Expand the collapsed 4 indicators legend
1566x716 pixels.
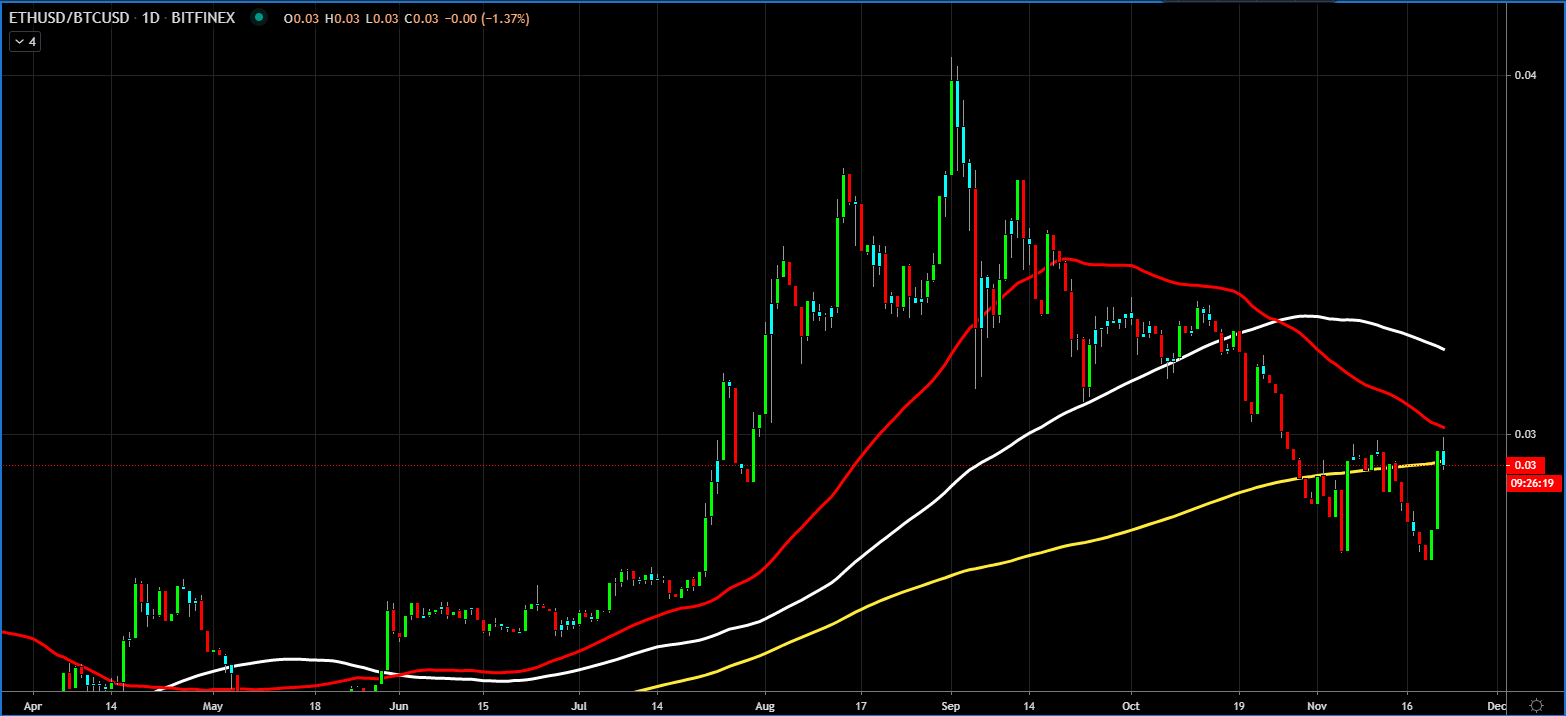point(25,42)
